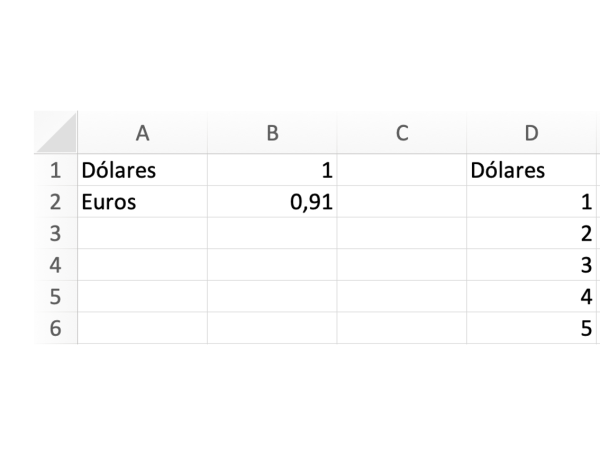The width and height of the screenshot is (600, 455).
Task: Click the Euros cell in column A
Action: (x=141, y=202)
